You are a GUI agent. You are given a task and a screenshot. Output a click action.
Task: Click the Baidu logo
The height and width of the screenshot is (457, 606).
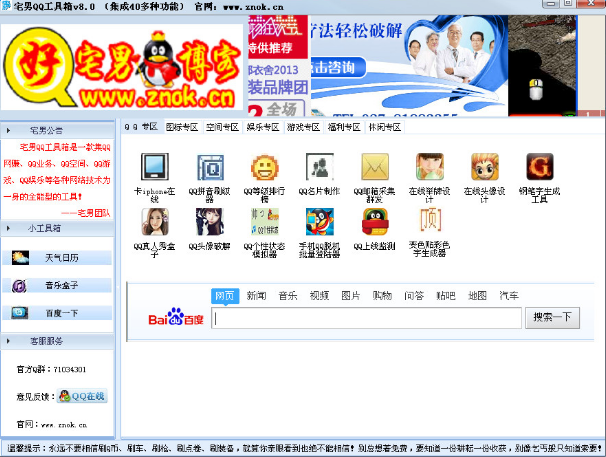click(x=176, y=317)
